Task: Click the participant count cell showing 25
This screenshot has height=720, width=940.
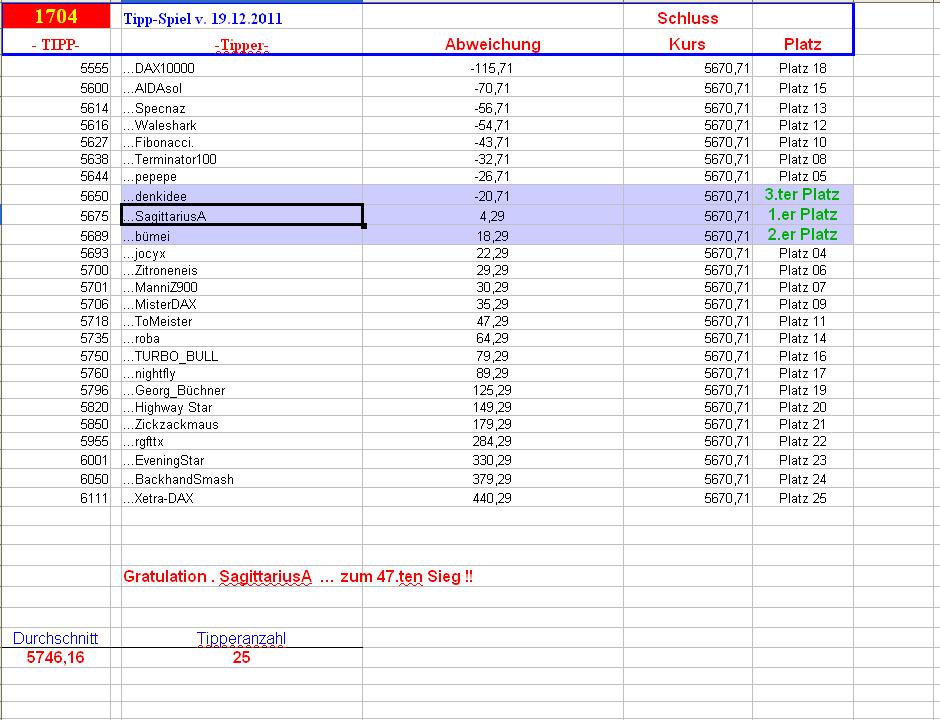Action: click(x=241, y=657)
